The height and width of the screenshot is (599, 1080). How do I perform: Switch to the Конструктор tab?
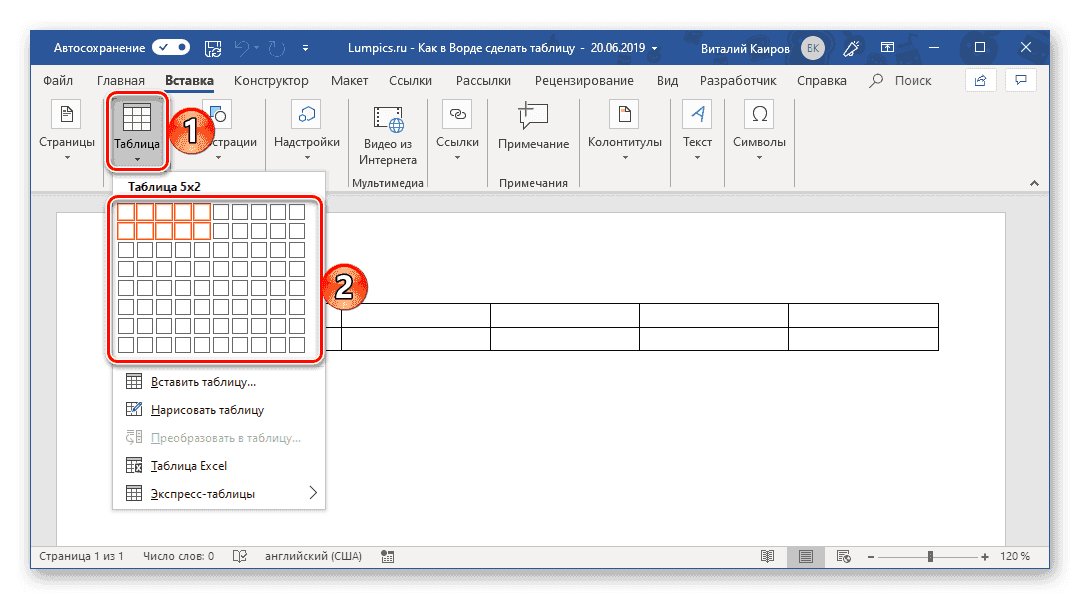tap(271, 81)
